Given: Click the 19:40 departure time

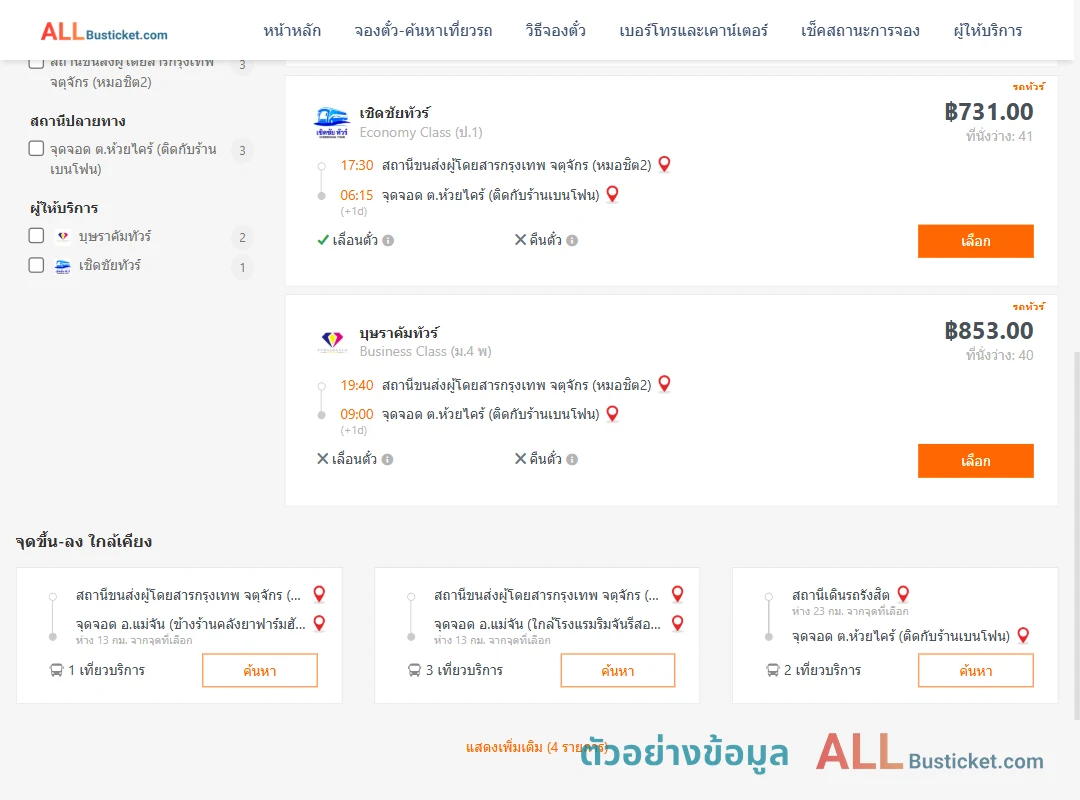Looking at the screenshot, I should 356,385.
